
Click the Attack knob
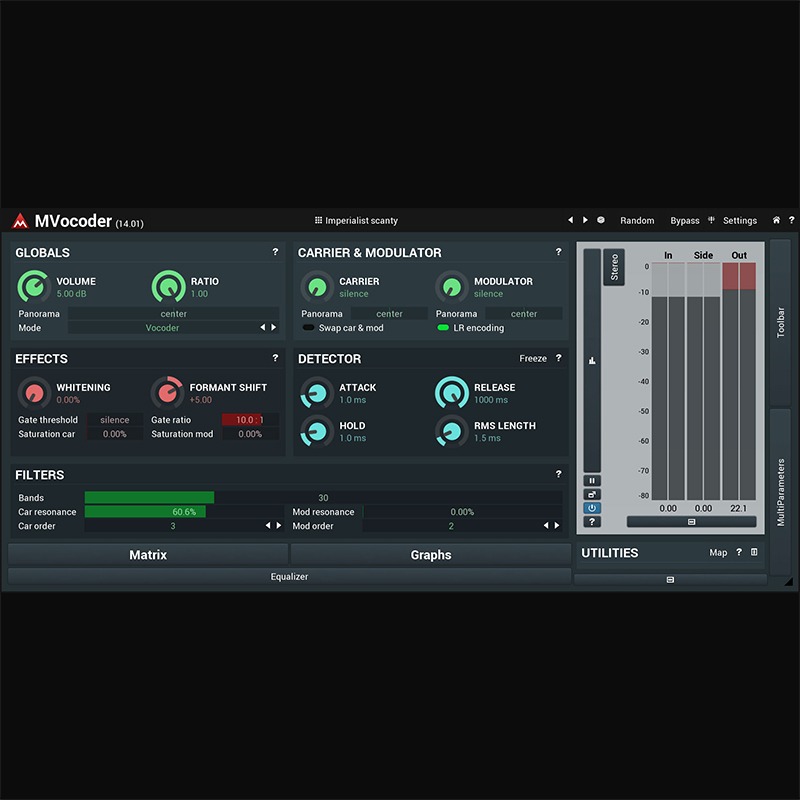point(317,393)
